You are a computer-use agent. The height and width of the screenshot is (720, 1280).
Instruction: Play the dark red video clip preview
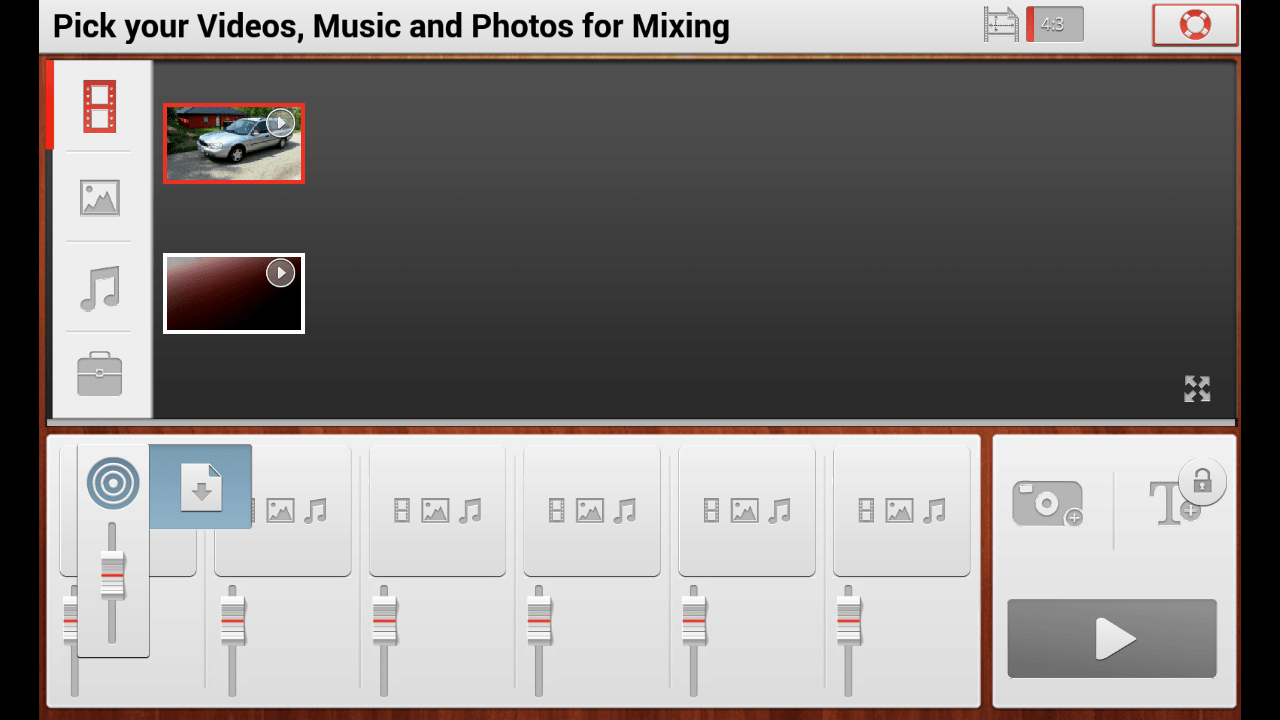(x=281, y=273)
